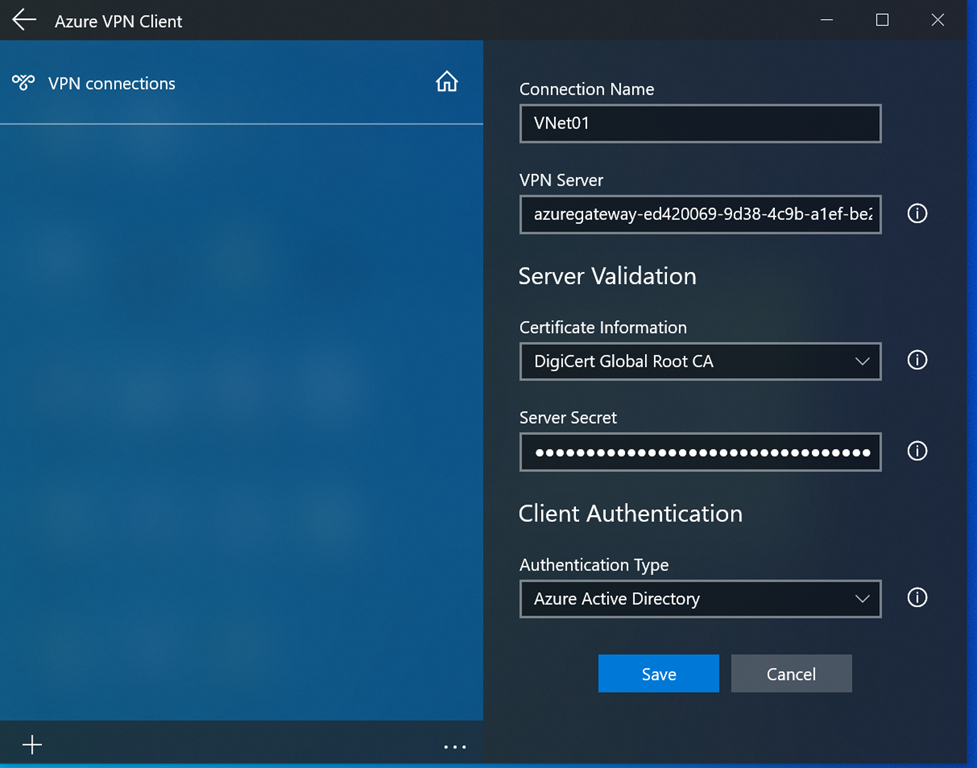Image resolution: width=977 pixels, height=768 pixels.
Task: Show info for Authentication Type
Action: point(917,598)
